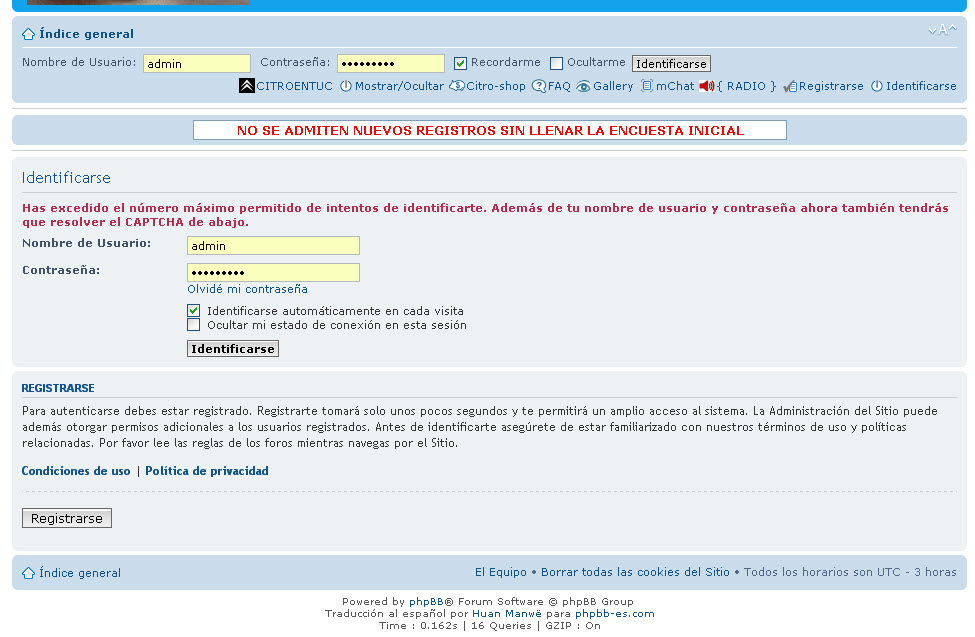The height and width of the screenshot is (637, 975).
Task: Click the Gallery eye icon
Action: click(583, 86)
